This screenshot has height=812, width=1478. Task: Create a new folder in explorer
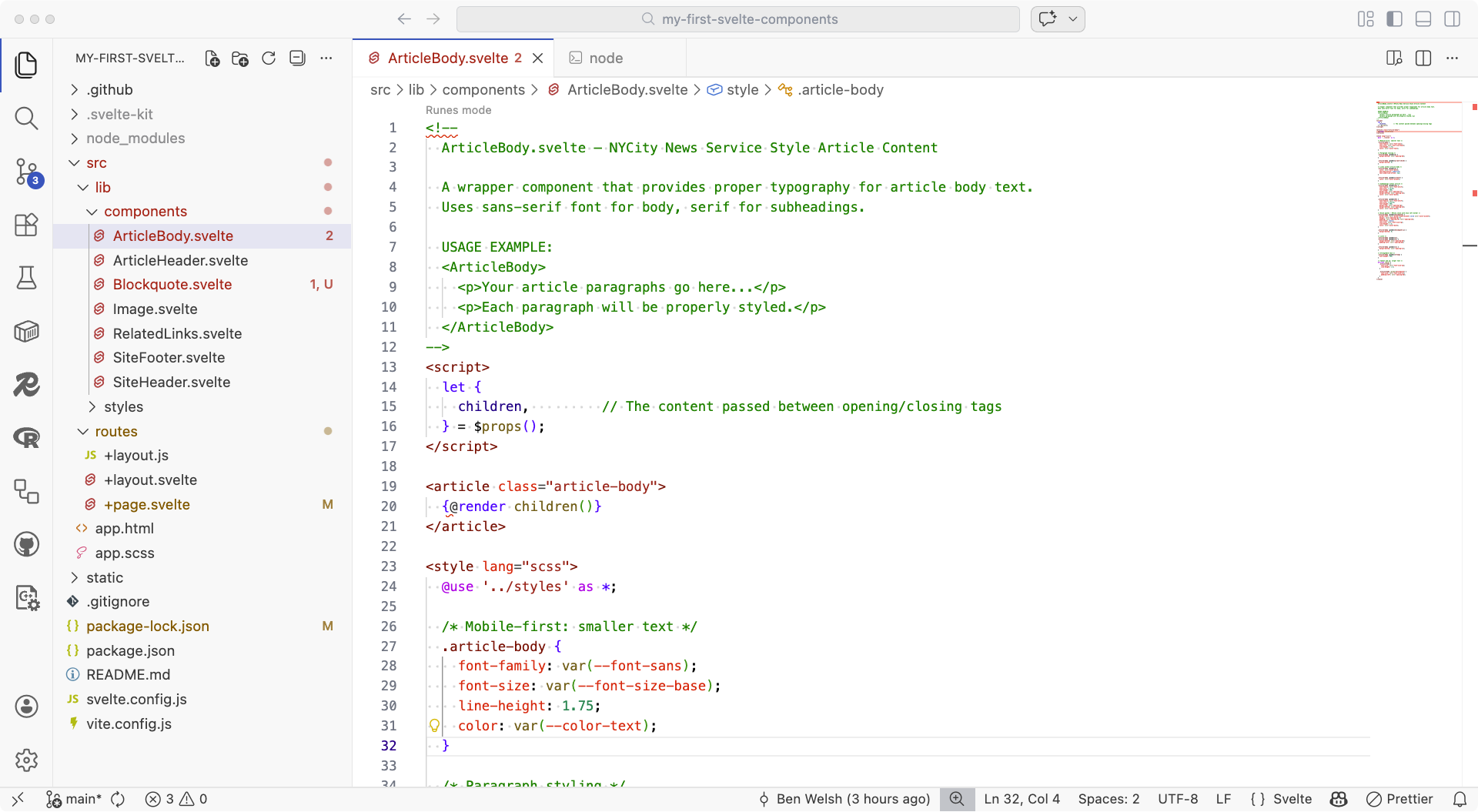click(x=240, y=58)
